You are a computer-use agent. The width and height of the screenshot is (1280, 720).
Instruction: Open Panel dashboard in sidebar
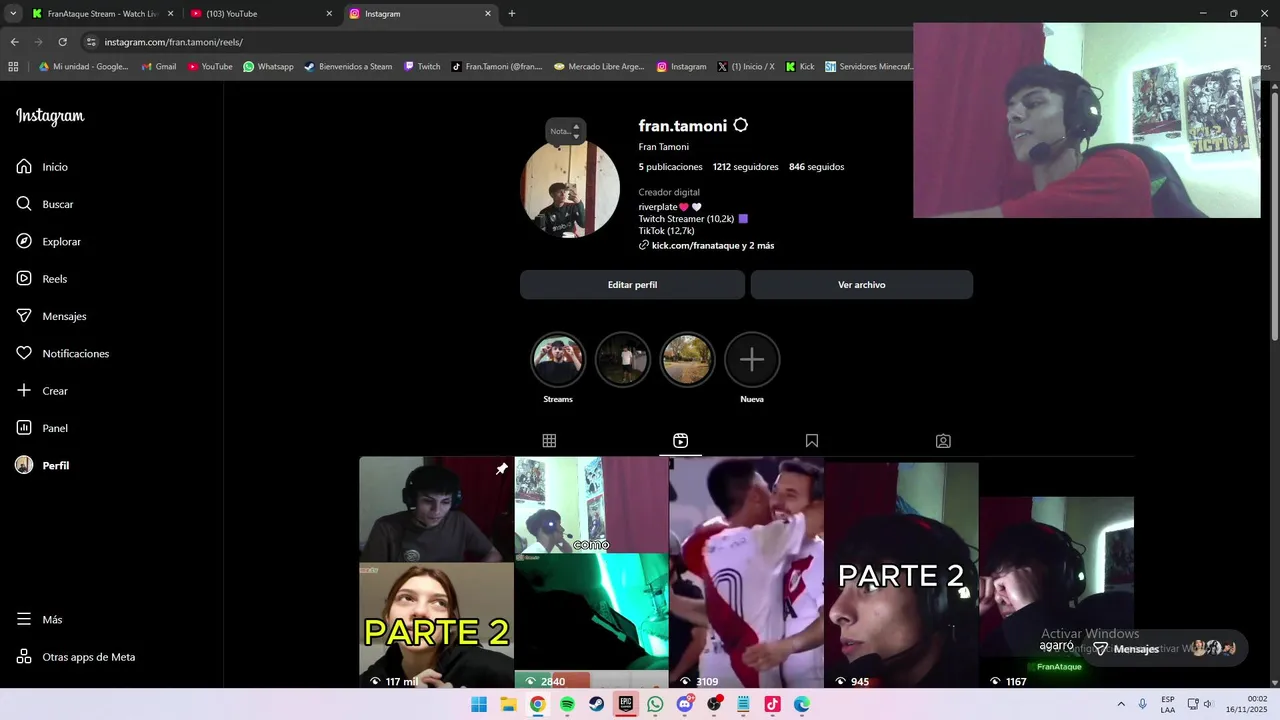(x=42, y=428)
